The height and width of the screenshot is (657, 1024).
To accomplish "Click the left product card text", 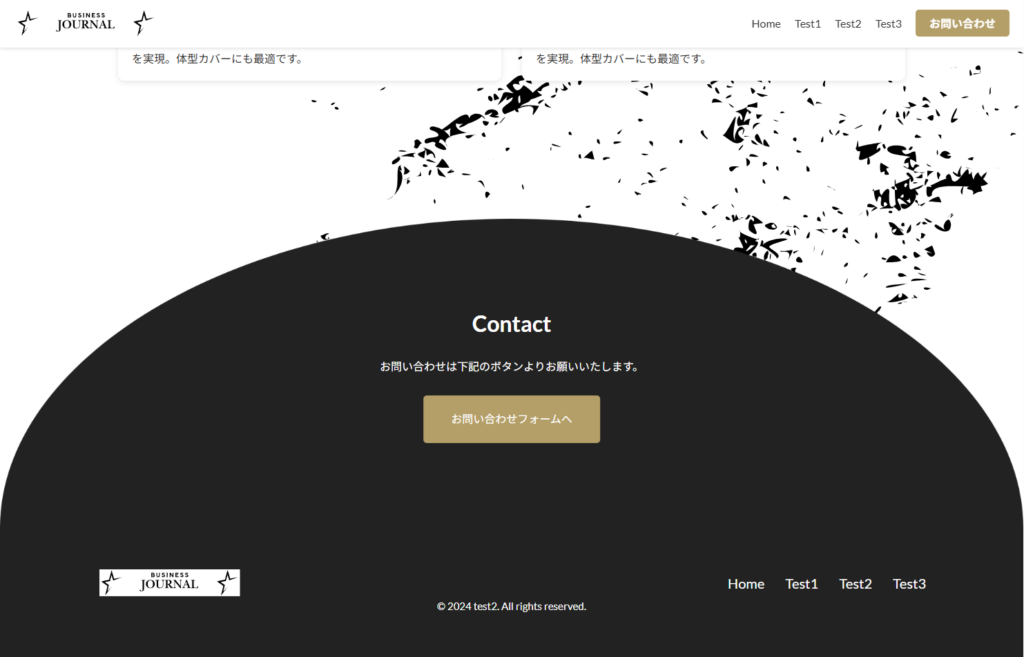I will (x=218, y=59).
